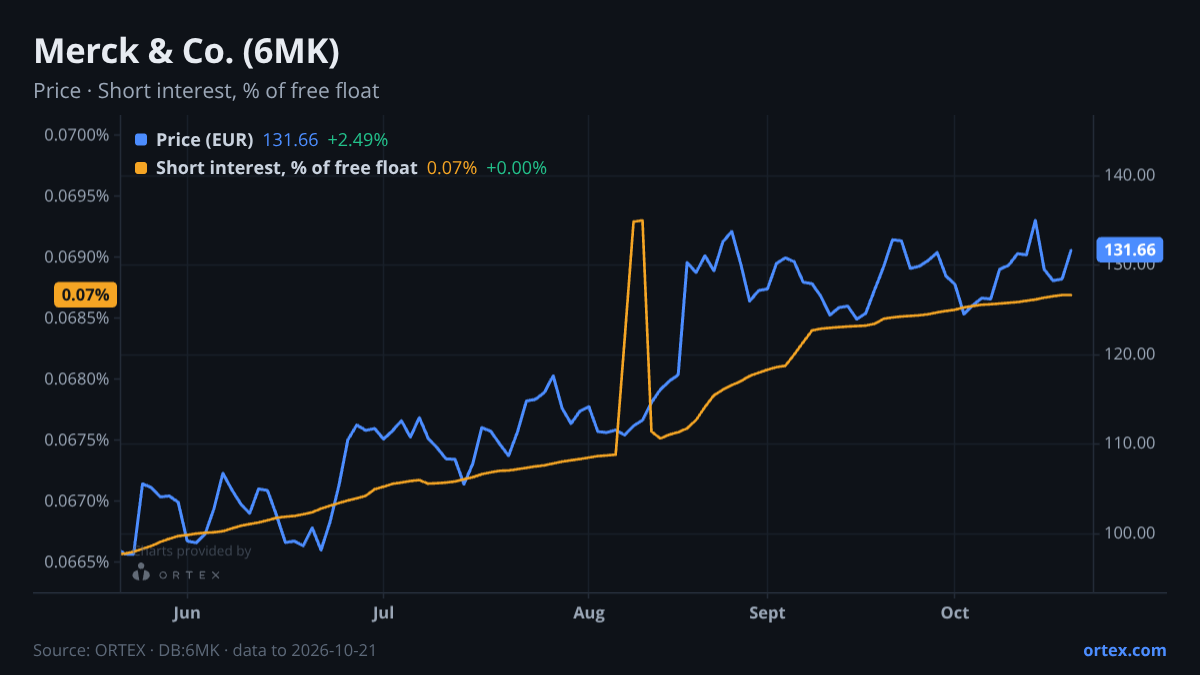Image resolution: width=1200 pixels, height=675 pixels.
Task: Click the Source: ORTEX footer text
Action: (205, 650)
